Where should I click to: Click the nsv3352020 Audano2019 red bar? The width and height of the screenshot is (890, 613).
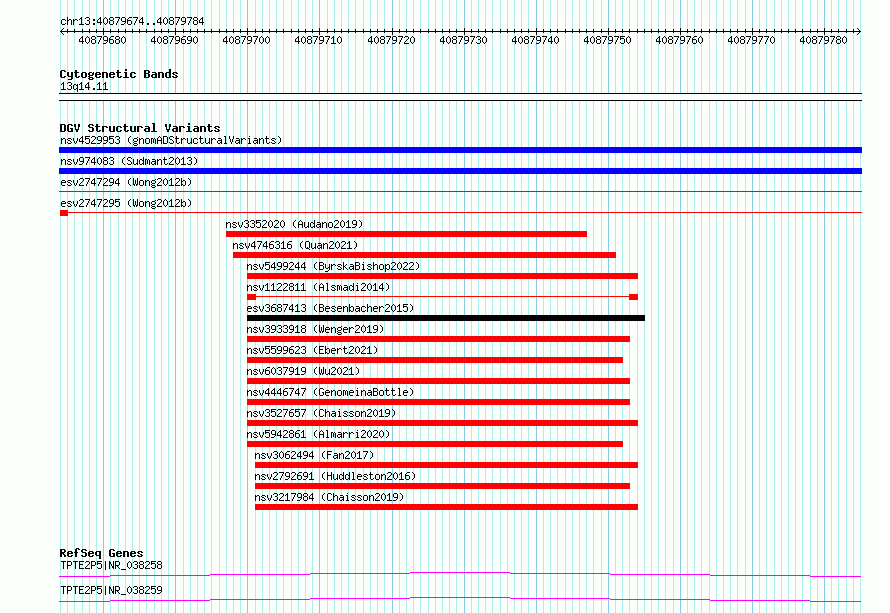click(406, 234)
